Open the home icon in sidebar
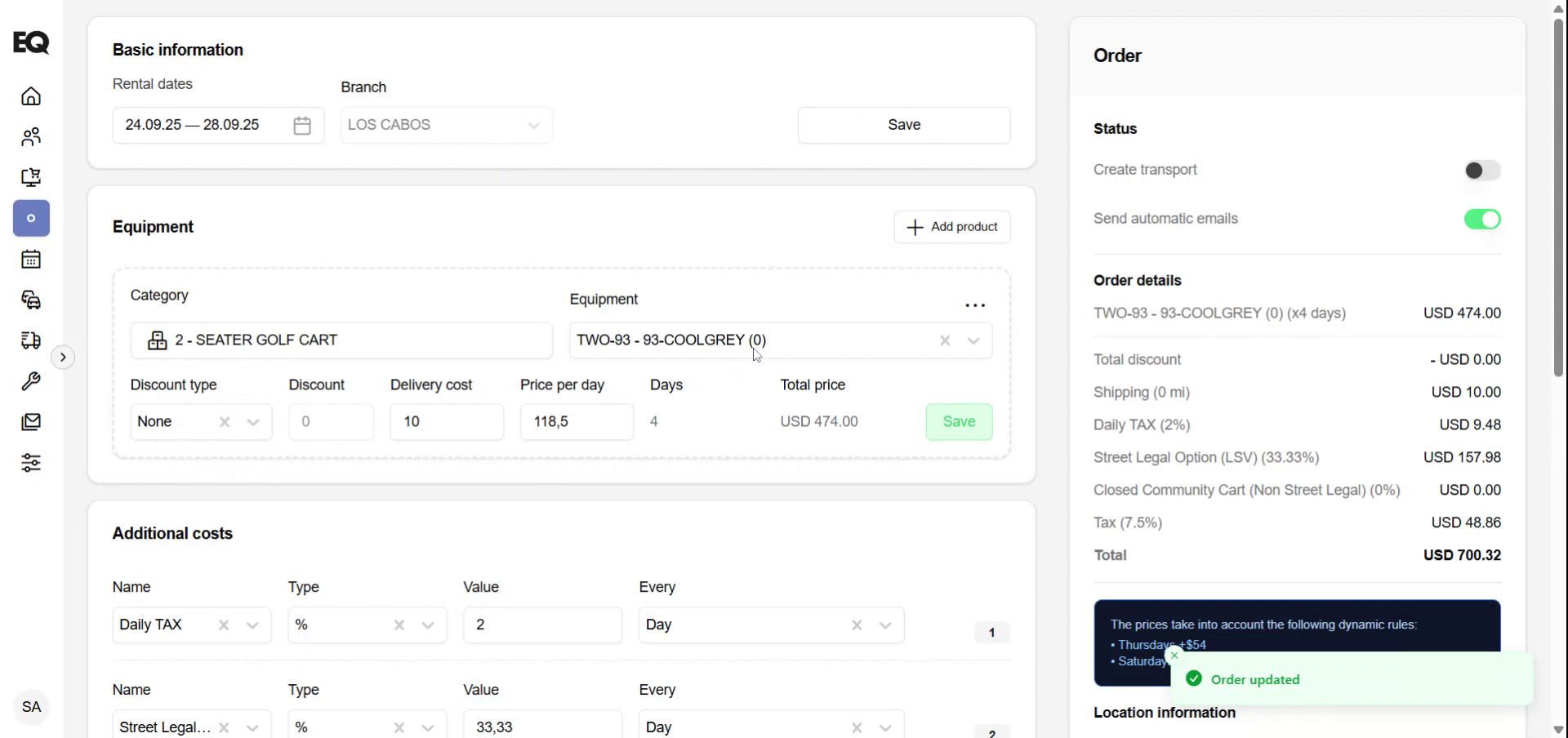The width and height of the screenshot is (1568, 738). point(31,96)
